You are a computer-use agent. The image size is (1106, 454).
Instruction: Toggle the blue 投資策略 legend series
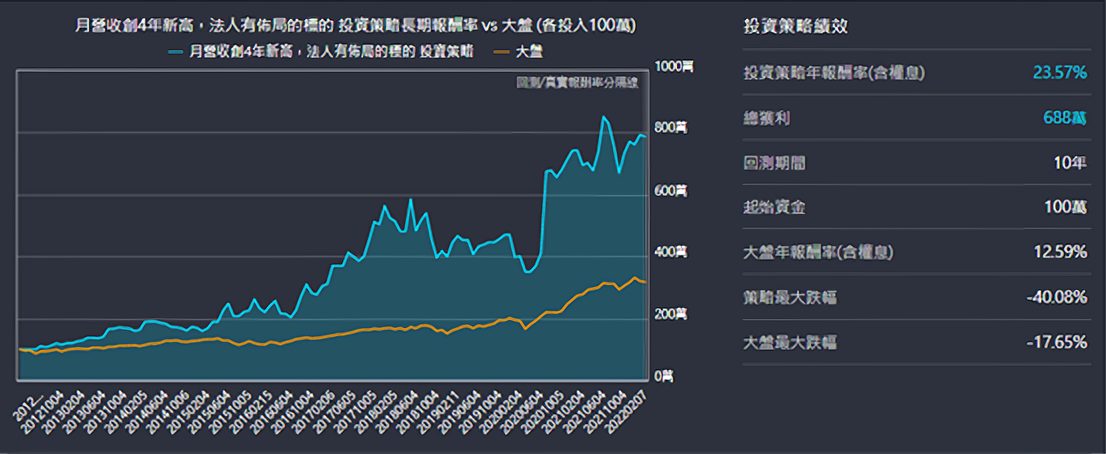tap(330, 48)
